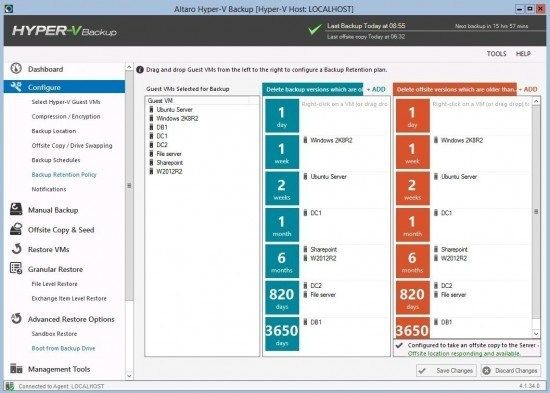Open Manual Backup section
The height and width of the screenshot is (393, 550).
[53, 210]
